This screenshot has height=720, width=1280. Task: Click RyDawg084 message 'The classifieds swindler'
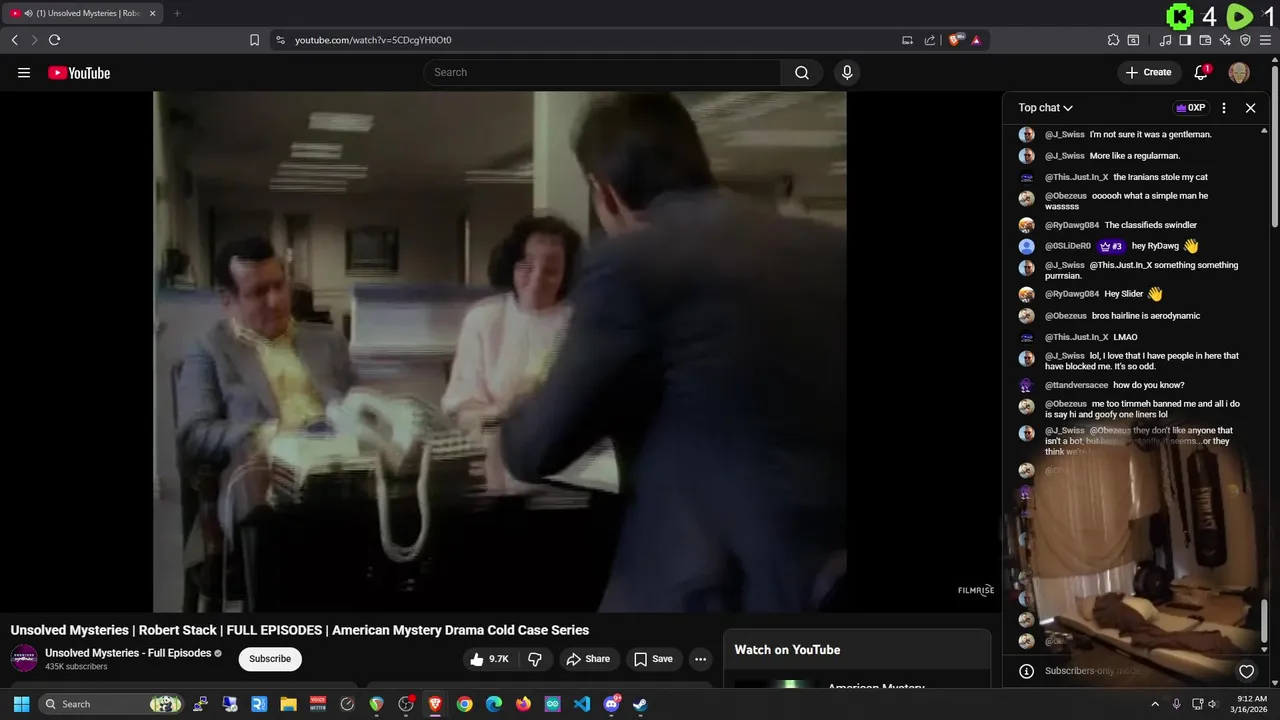(x=1151, y=225)
